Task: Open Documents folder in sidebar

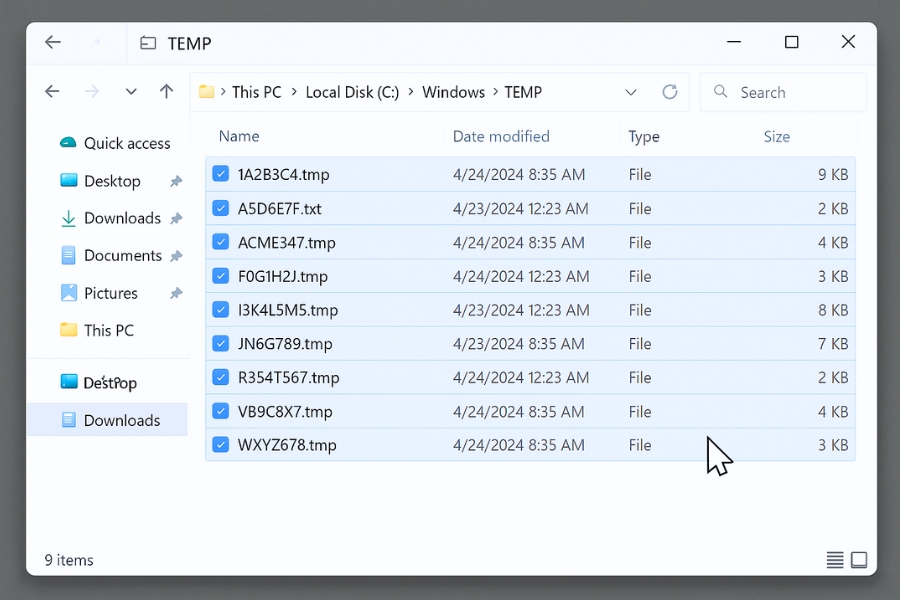Action: (x=122, y=256)
